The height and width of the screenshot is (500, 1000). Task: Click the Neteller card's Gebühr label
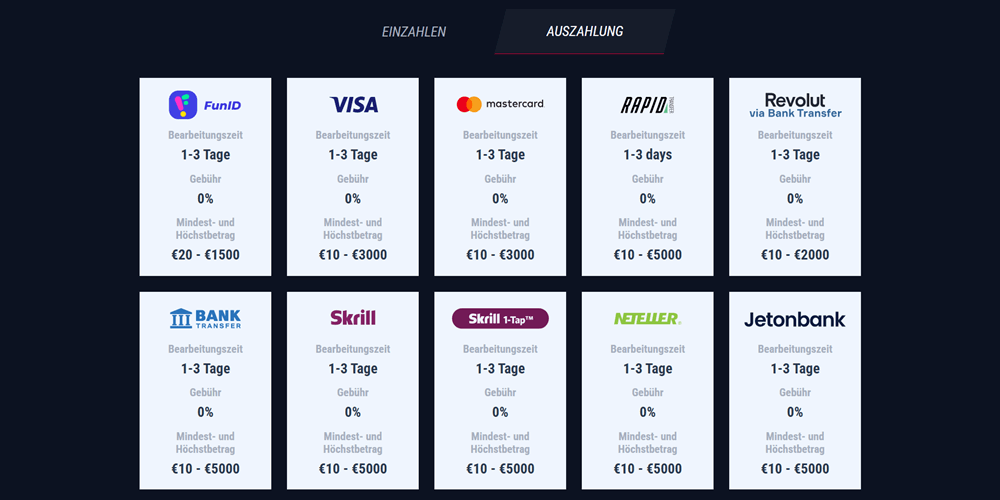(647, 393)
